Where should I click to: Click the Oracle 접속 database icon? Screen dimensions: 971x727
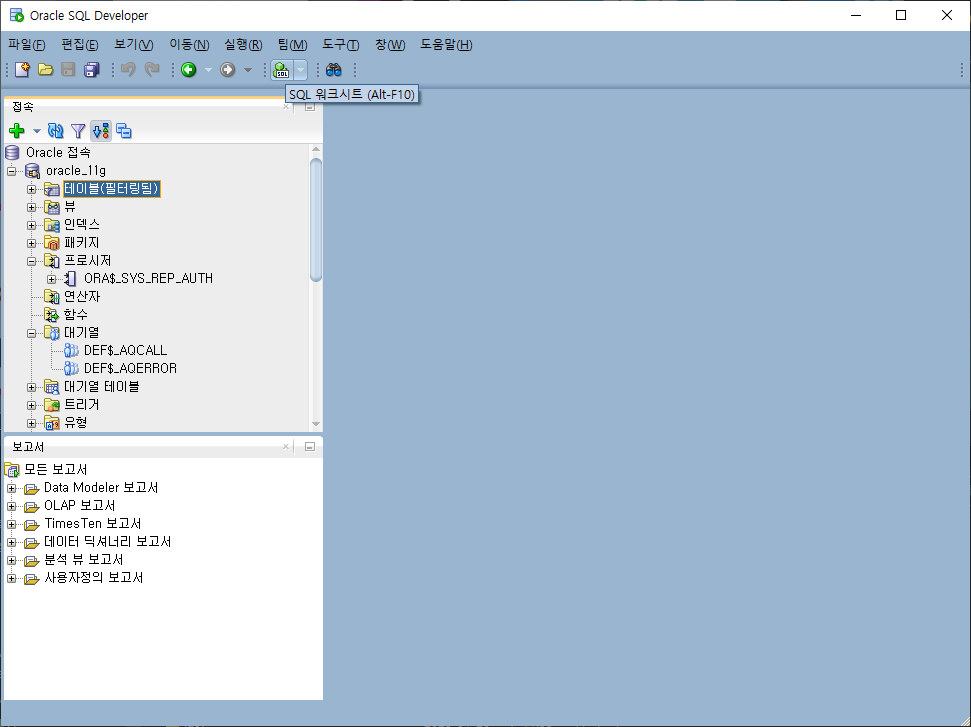pyautogui.click(x=12, y=152)
